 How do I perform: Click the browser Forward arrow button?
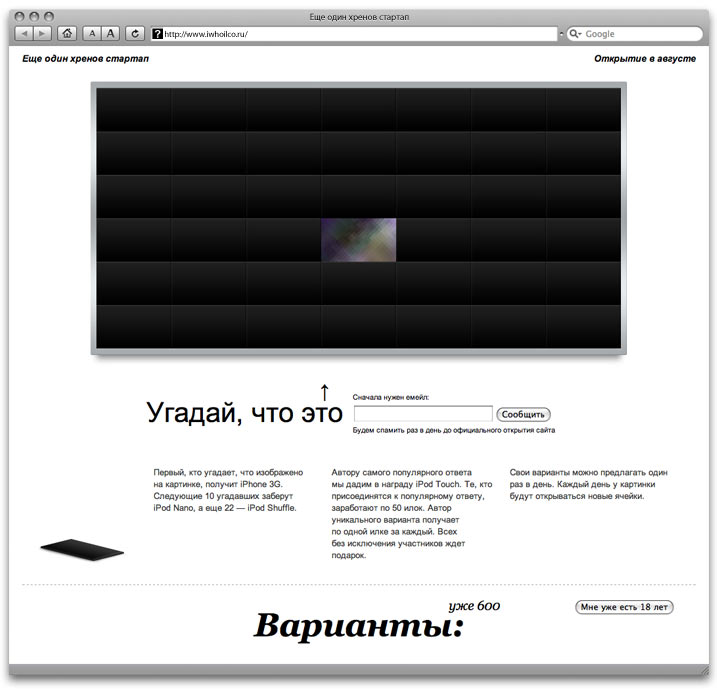[42, 34]
